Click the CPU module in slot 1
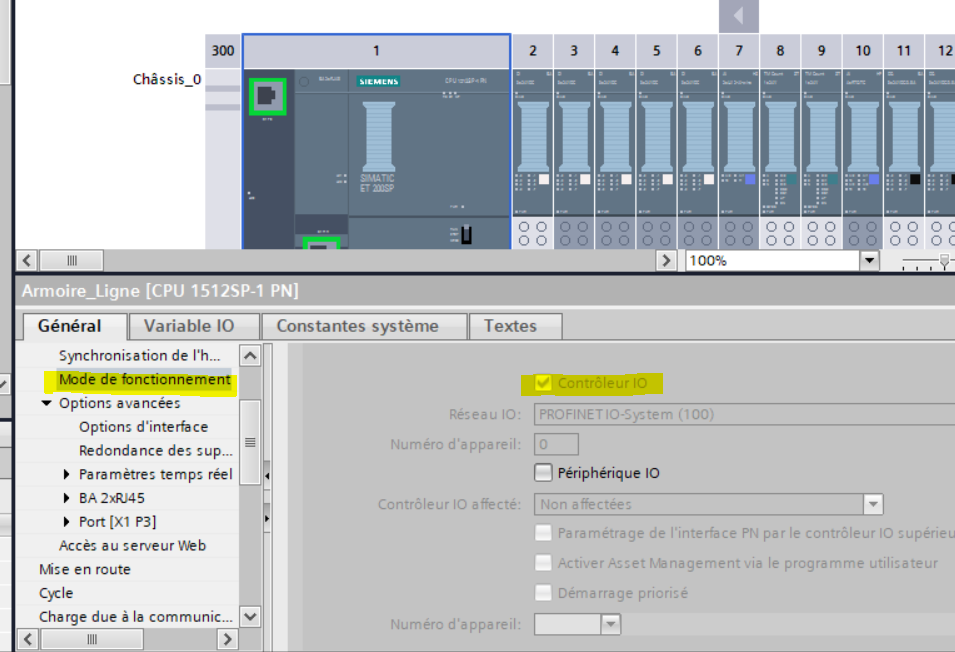This screenshot has width=955, height=652. click(420, 150)
